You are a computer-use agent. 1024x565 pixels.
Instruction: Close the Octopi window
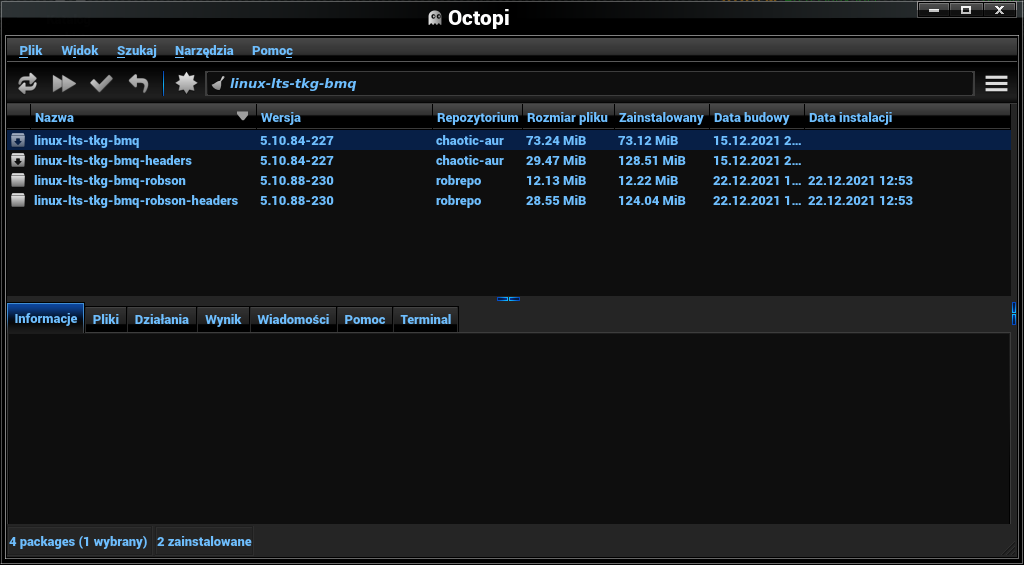click(x=999, y=9)
